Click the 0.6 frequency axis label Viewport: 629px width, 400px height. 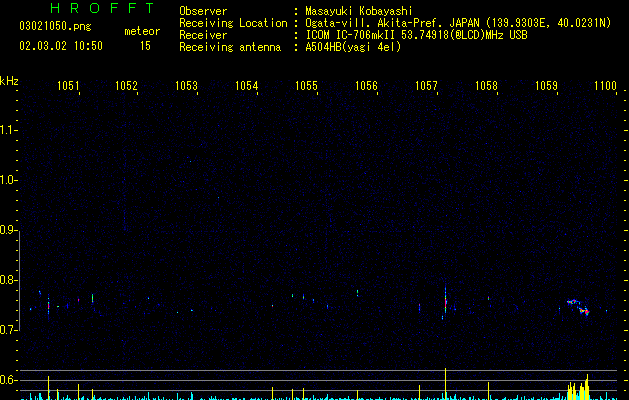[8, 380]
